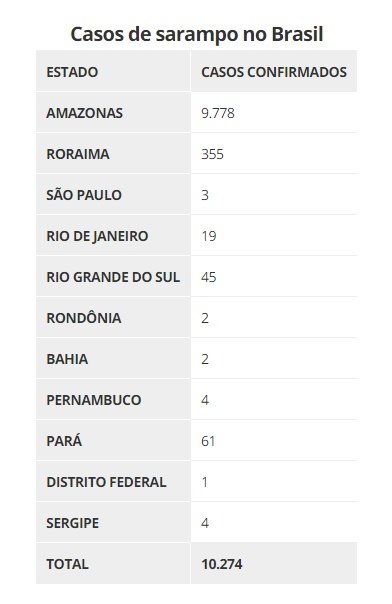Image resolution: width=392 pixels, height=604 pixels.
Task: Click the AMAZONAS row label
Action: pos(84,113)
